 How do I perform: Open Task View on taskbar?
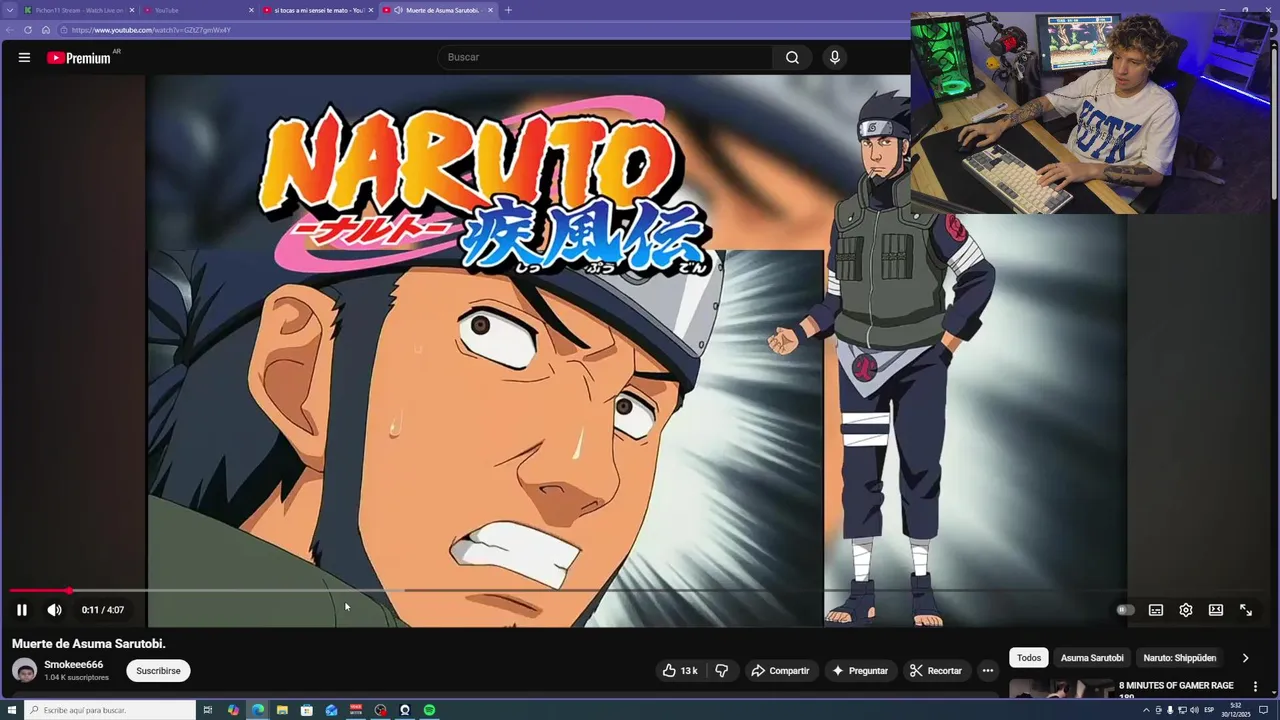(208, 710)
